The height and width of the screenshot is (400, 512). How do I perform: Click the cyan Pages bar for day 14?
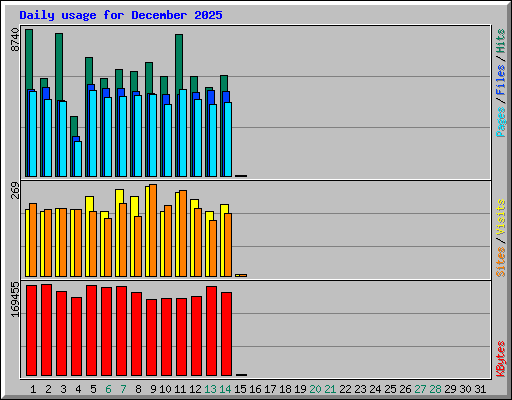pos(228,139)
